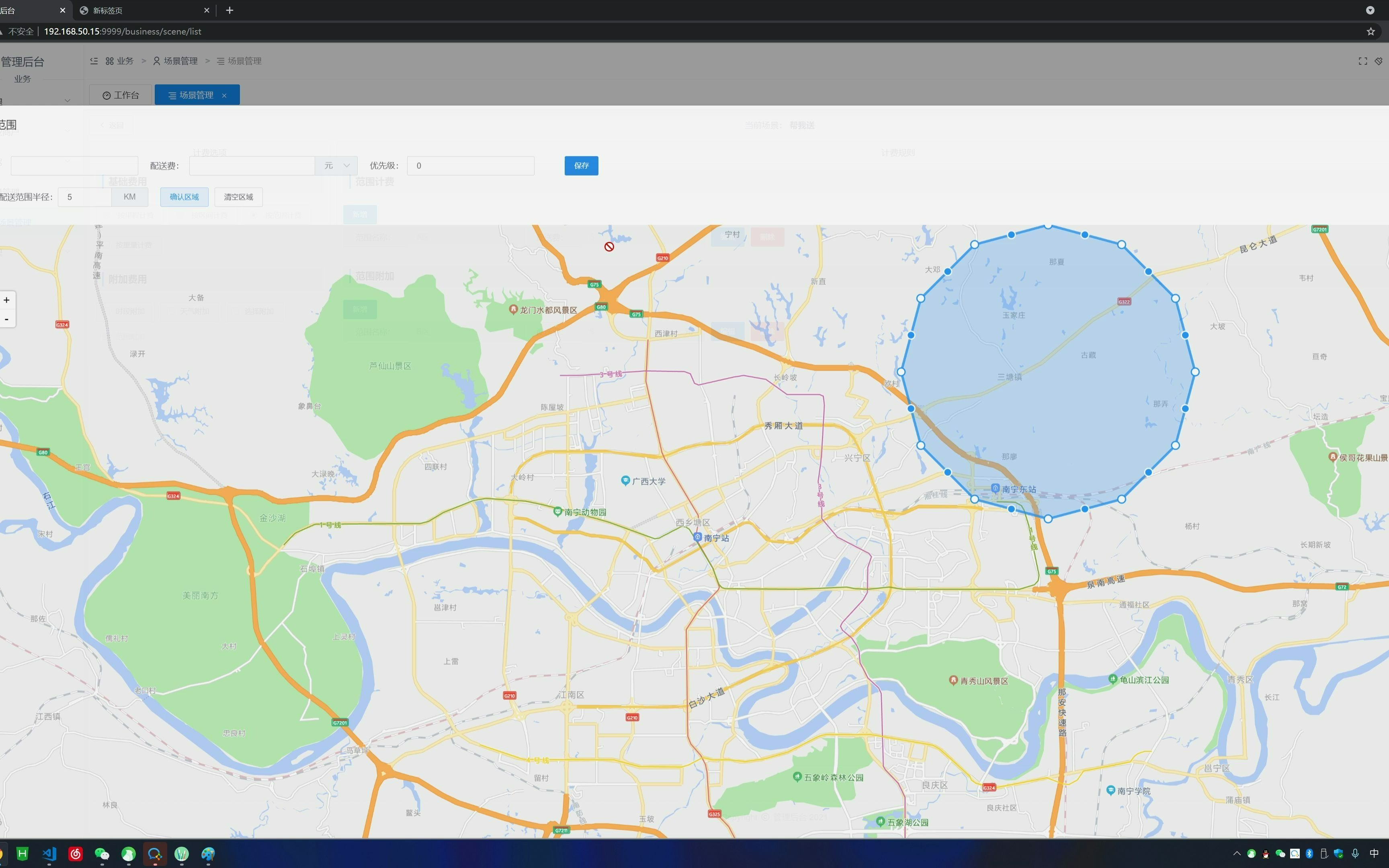Click the 龟山滨江公园 map marker

(x=1113, y=679)
